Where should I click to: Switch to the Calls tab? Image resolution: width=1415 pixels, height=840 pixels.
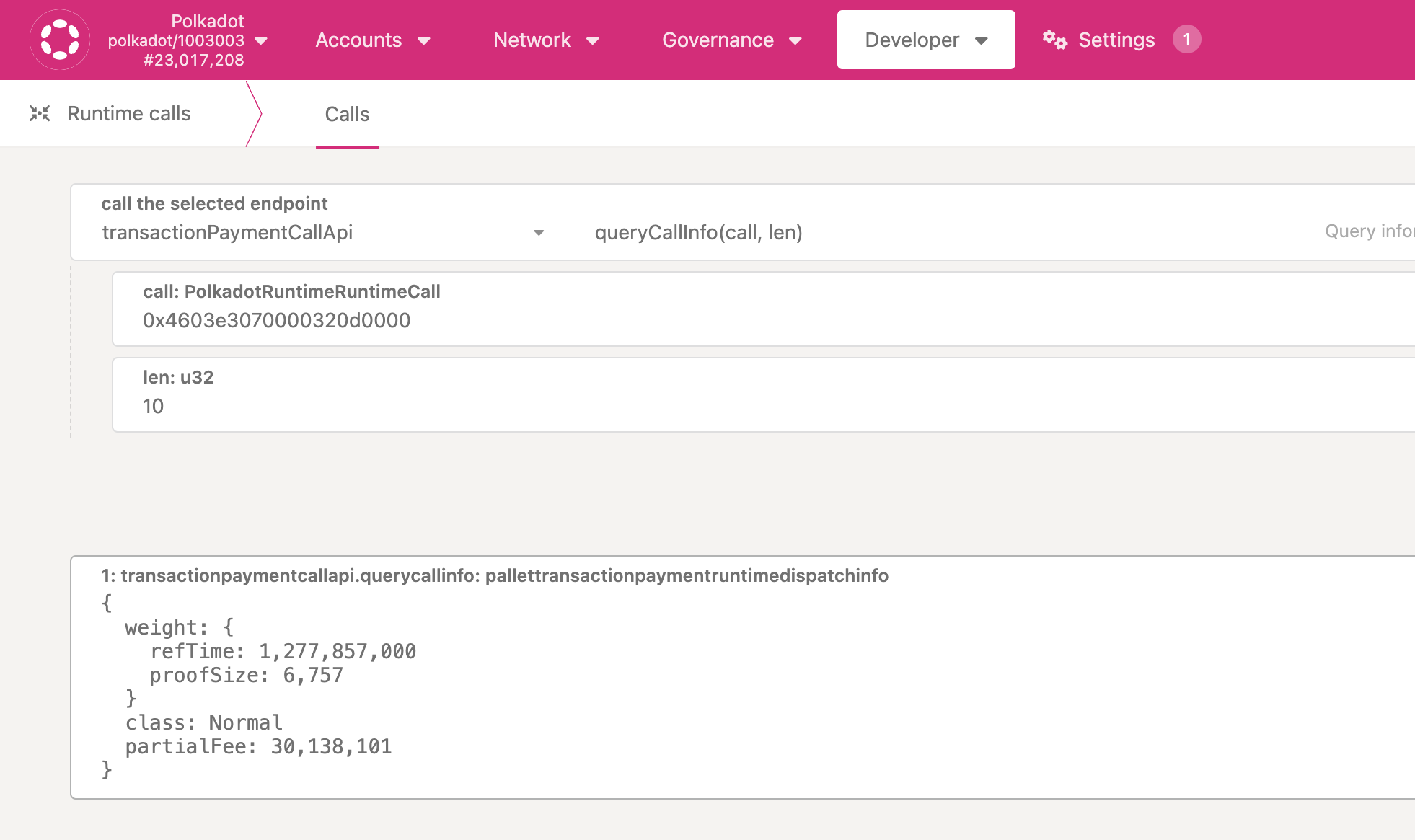click(347, 113)
